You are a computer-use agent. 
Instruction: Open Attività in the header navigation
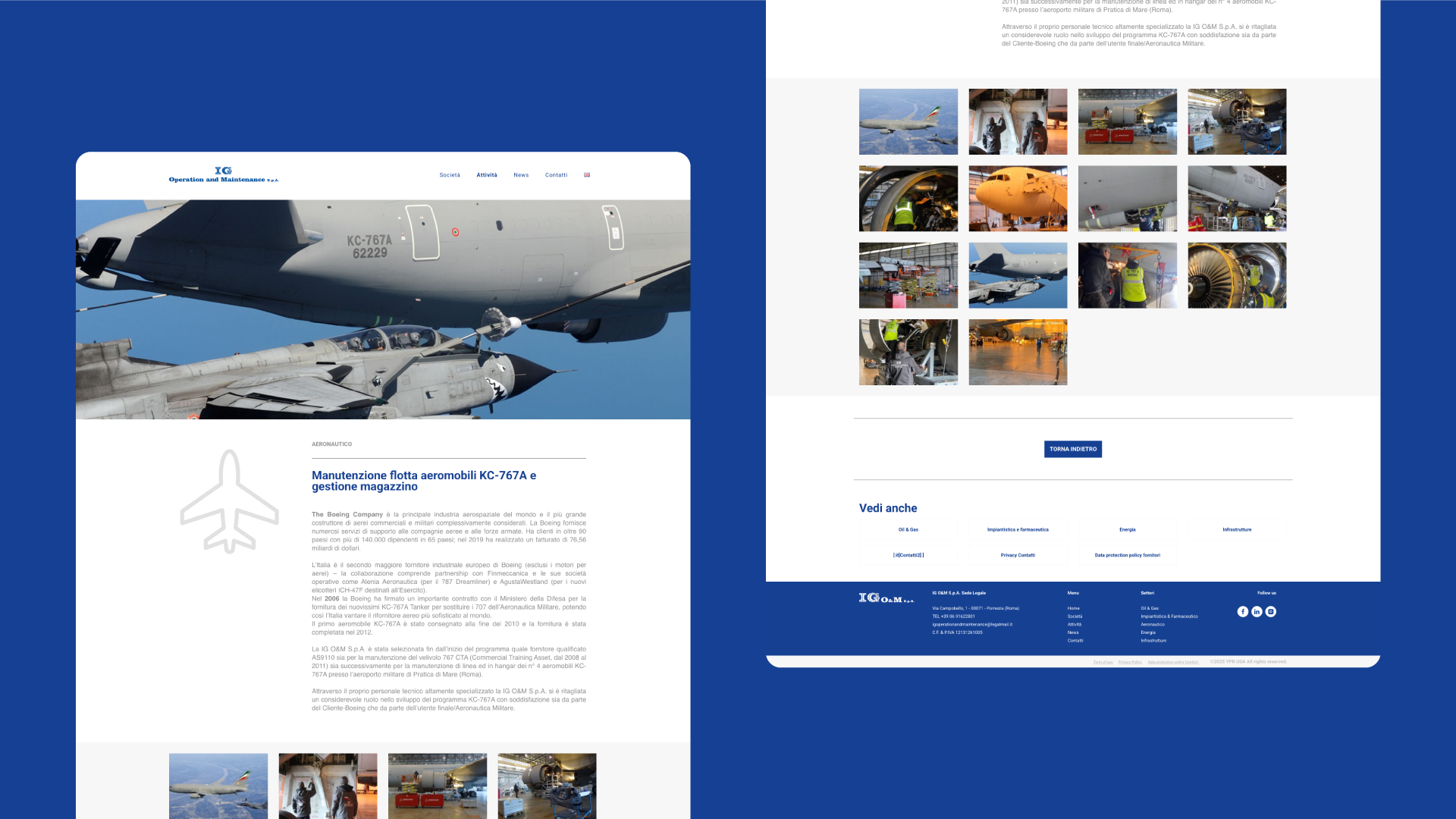[487, 175]
